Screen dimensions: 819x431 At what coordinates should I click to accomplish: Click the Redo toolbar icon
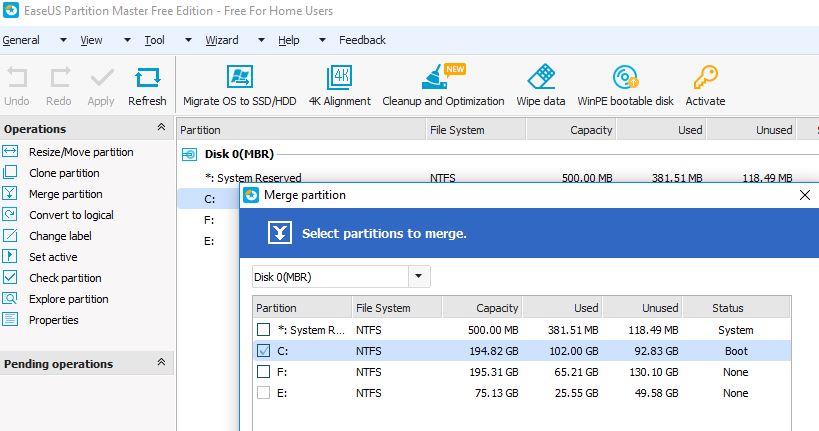pyautogui.click(x=60, y=78)
